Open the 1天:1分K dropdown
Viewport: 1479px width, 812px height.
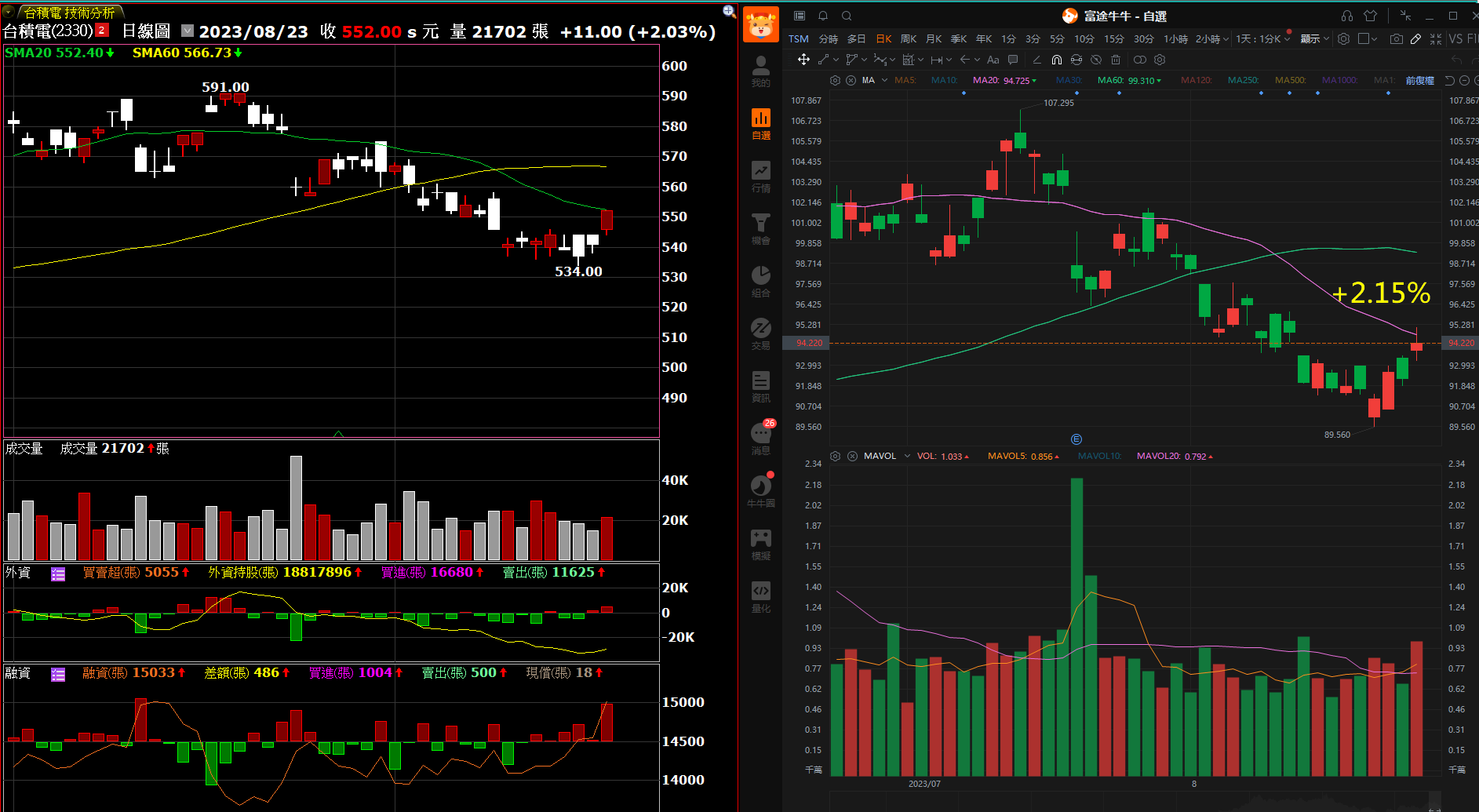1262,38
